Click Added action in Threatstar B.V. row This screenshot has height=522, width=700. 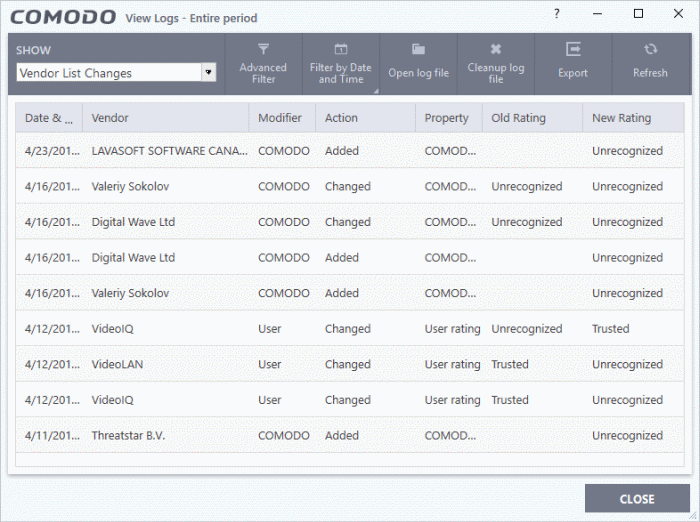(342, 435)
